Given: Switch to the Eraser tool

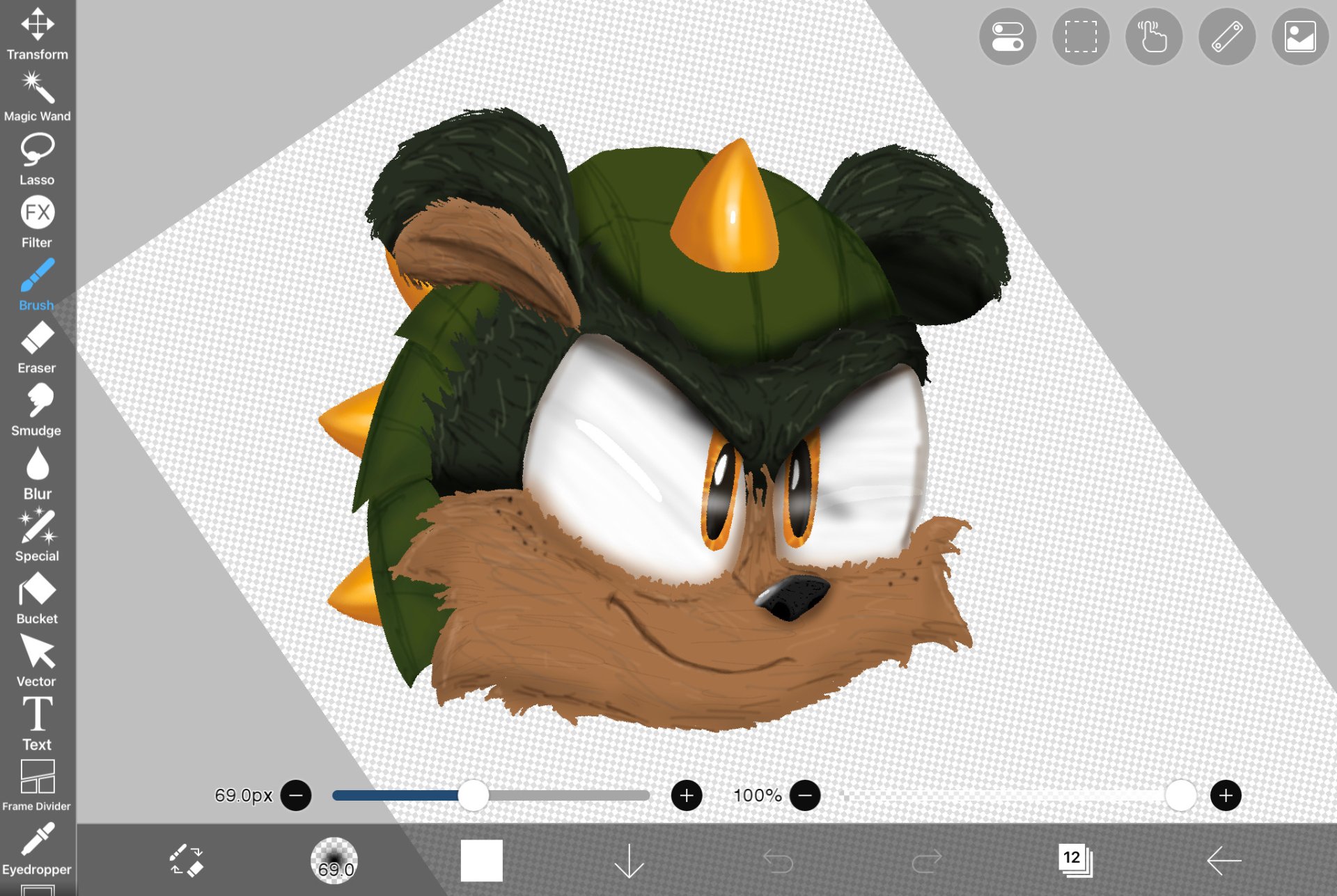Looking at the screenshot, I should pos(38,347).
